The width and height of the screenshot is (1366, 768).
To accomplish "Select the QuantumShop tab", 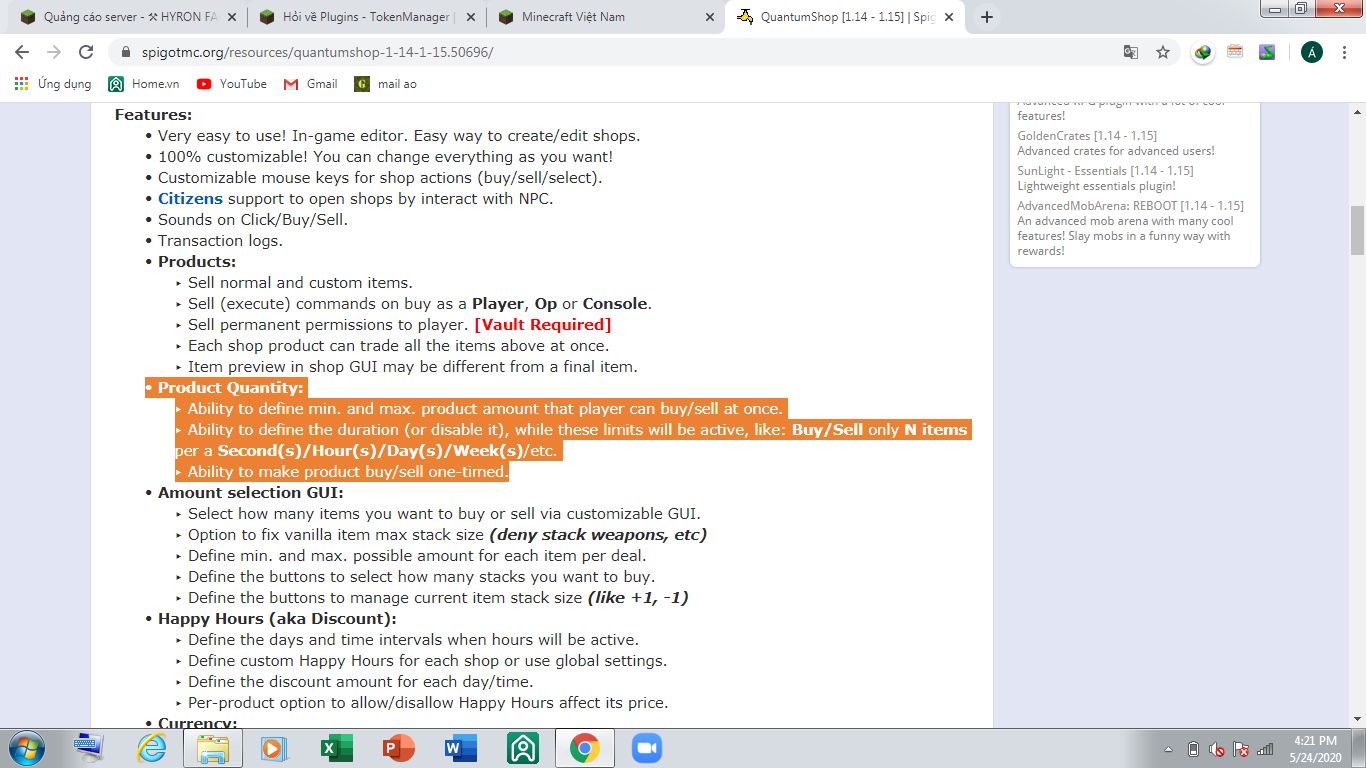I will click(x=846, y=17).
